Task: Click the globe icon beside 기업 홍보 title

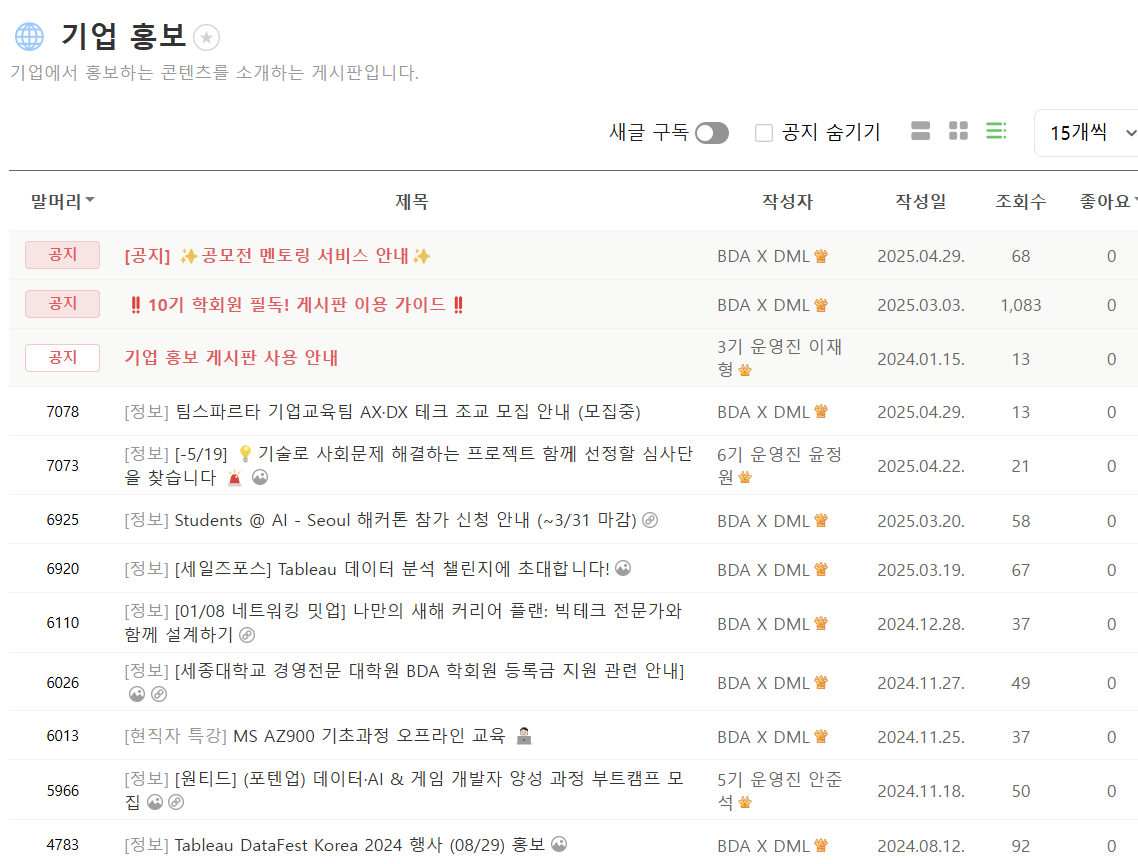Action: coord(30,37)
